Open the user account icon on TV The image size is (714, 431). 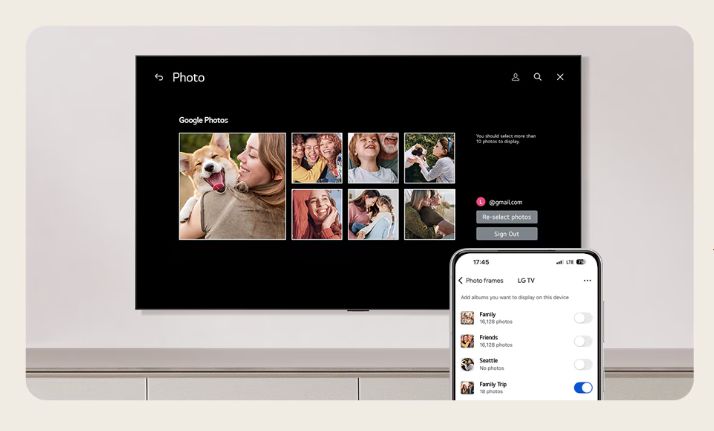[516, 77]
